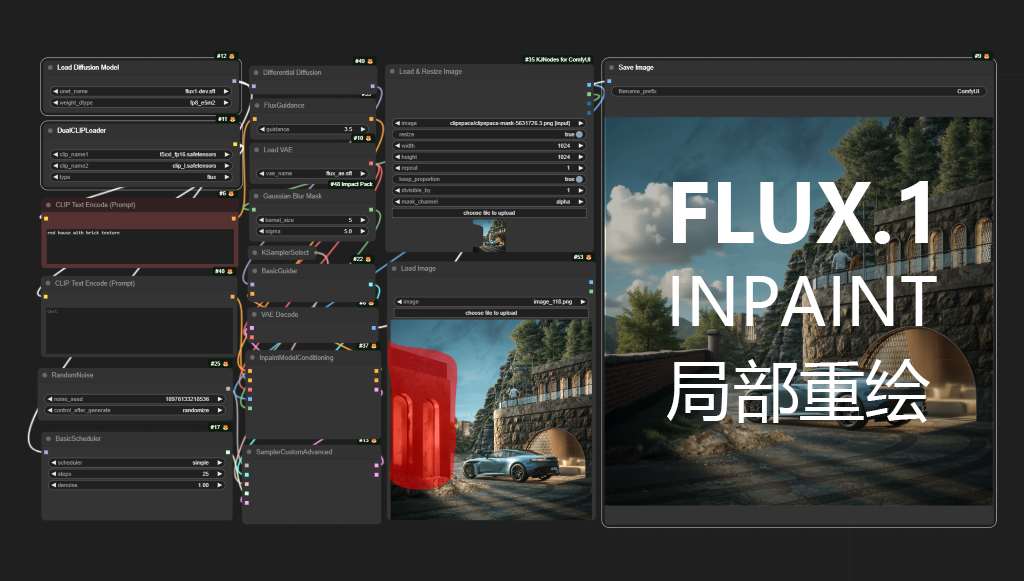1024x581 pixels.
Task: Collapse the VAE Decode node via its dot
Action: click(255, 315)
